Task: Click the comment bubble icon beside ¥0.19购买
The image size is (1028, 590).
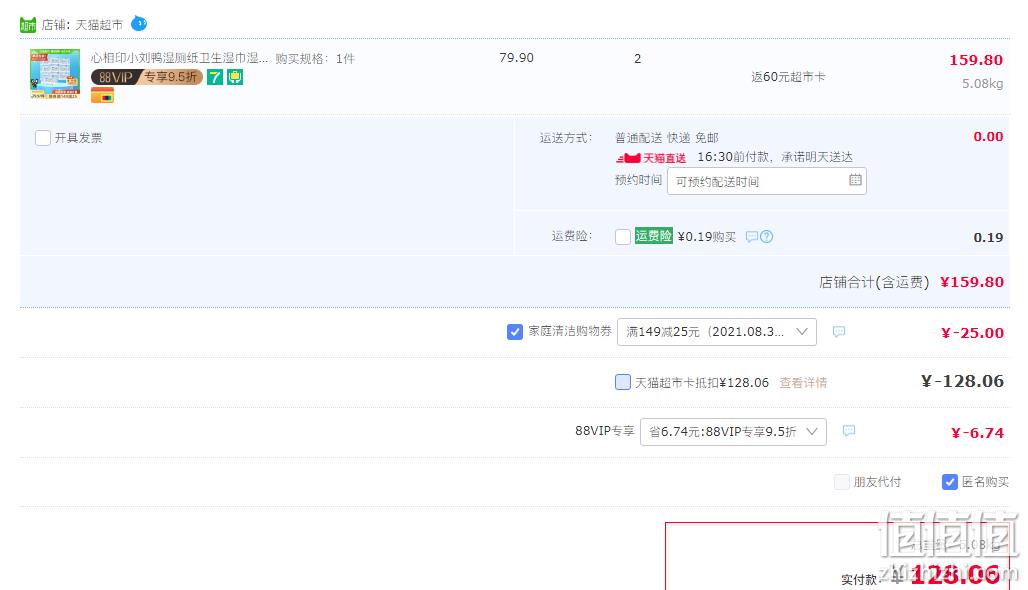Action: click(x=752, y=237)
